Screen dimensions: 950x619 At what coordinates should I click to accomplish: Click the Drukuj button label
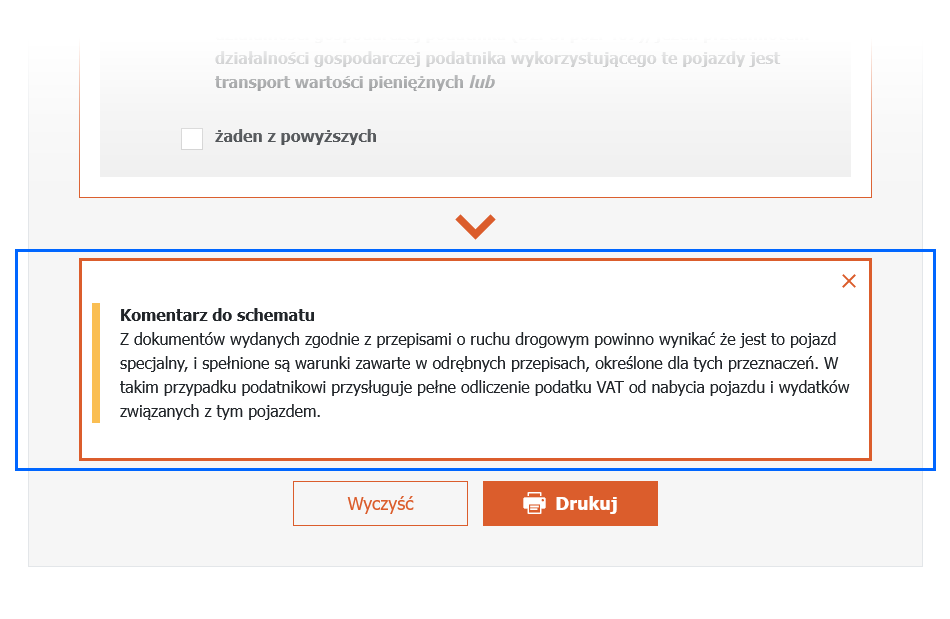coord(586,504)
